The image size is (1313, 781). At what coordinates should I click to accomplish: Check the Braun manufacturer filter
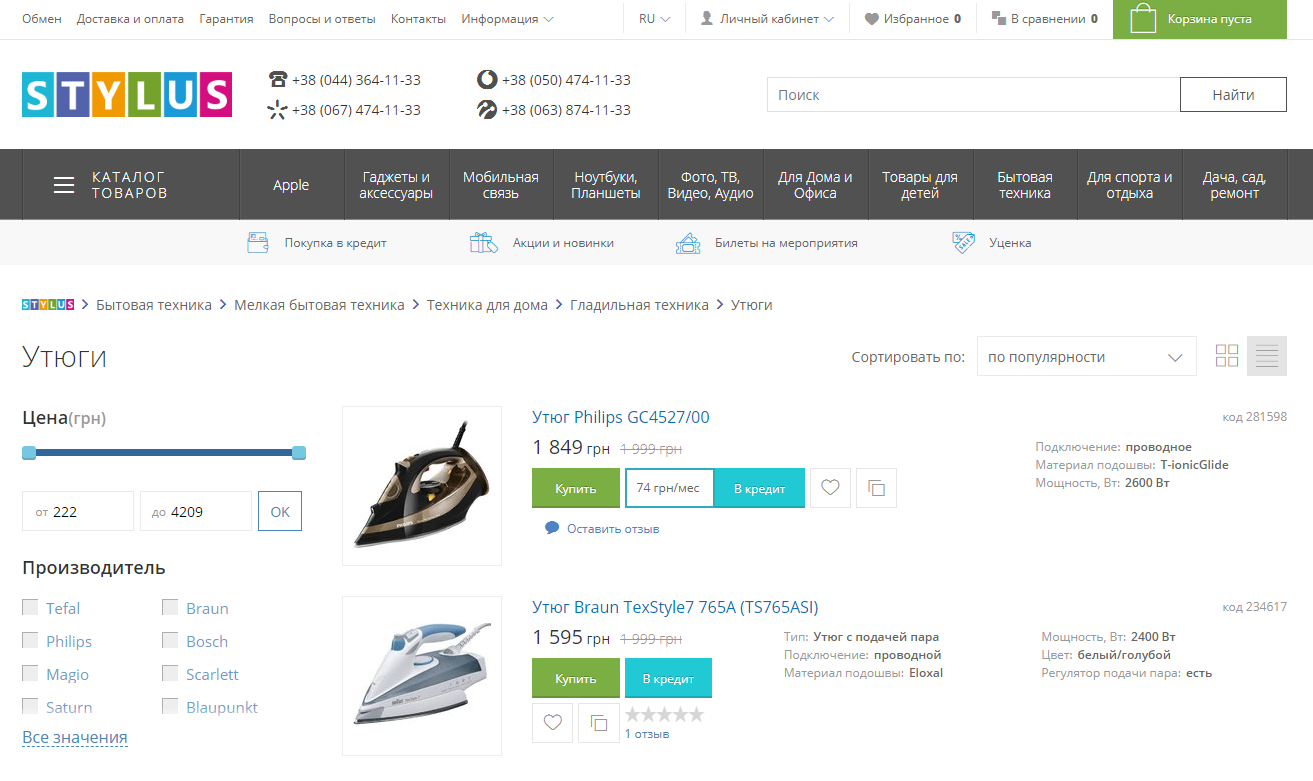170,607
